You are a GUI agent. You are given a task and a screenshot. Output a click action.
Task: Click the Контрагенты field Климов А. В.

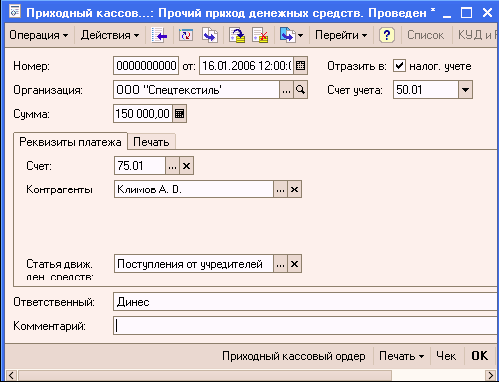click(194, 189)
